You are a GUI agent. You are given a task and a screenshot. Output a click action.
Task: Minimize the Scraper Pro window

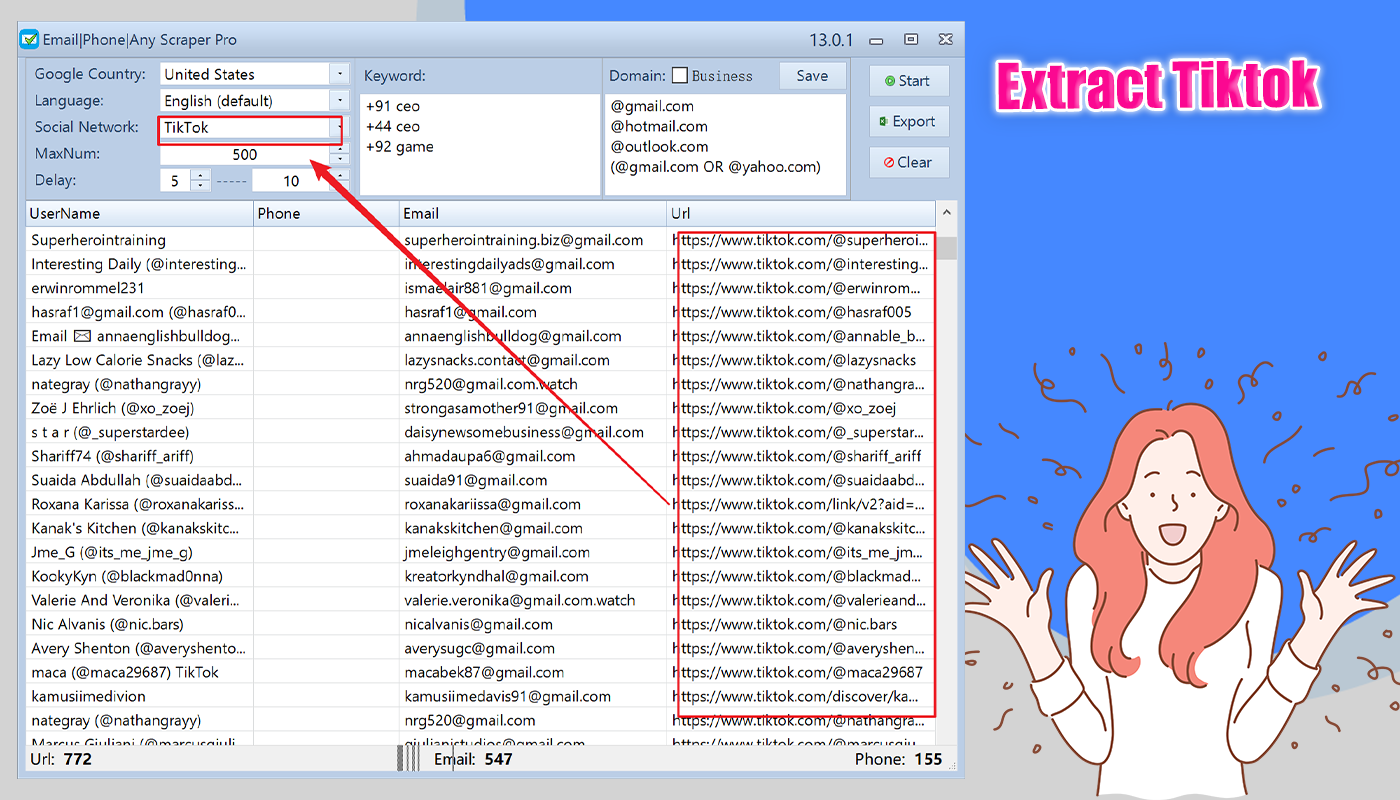tap(877, 41)
